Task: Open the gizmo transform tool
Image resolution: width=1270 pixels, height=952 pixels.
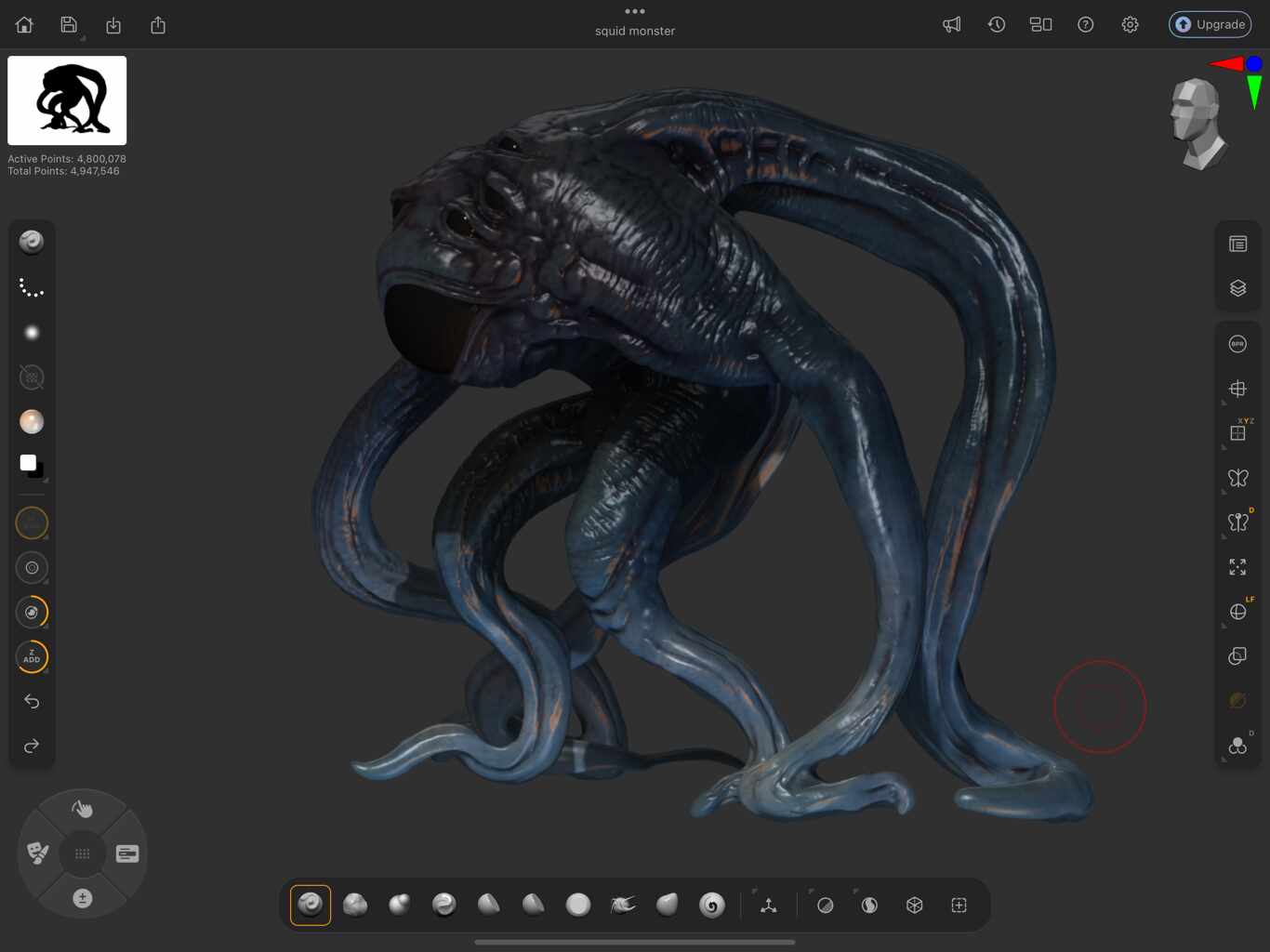Action: pos(768,905)
